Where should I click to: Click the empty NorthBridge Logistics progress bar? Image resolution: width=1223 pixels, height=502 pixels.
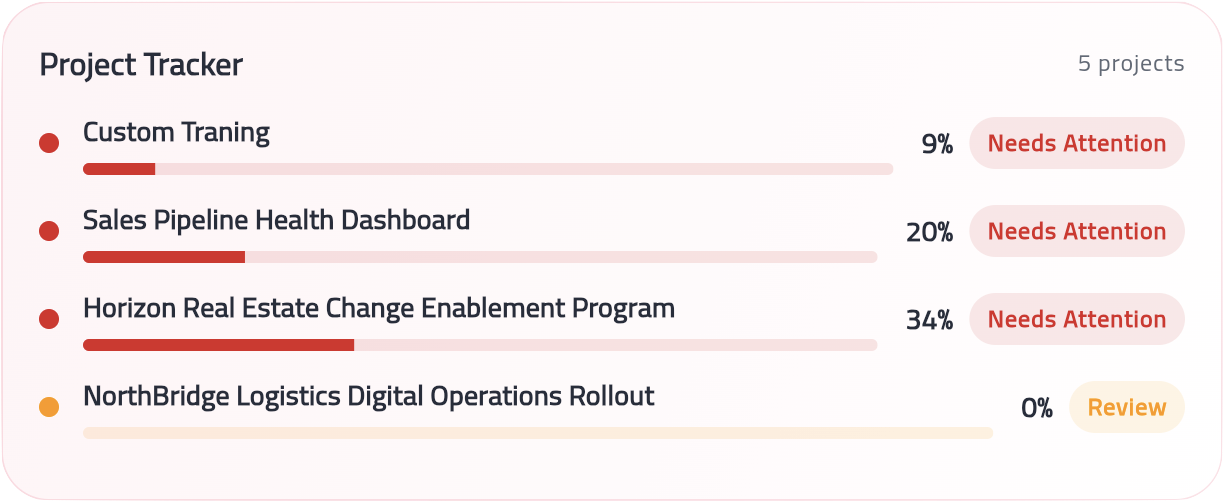537,433
